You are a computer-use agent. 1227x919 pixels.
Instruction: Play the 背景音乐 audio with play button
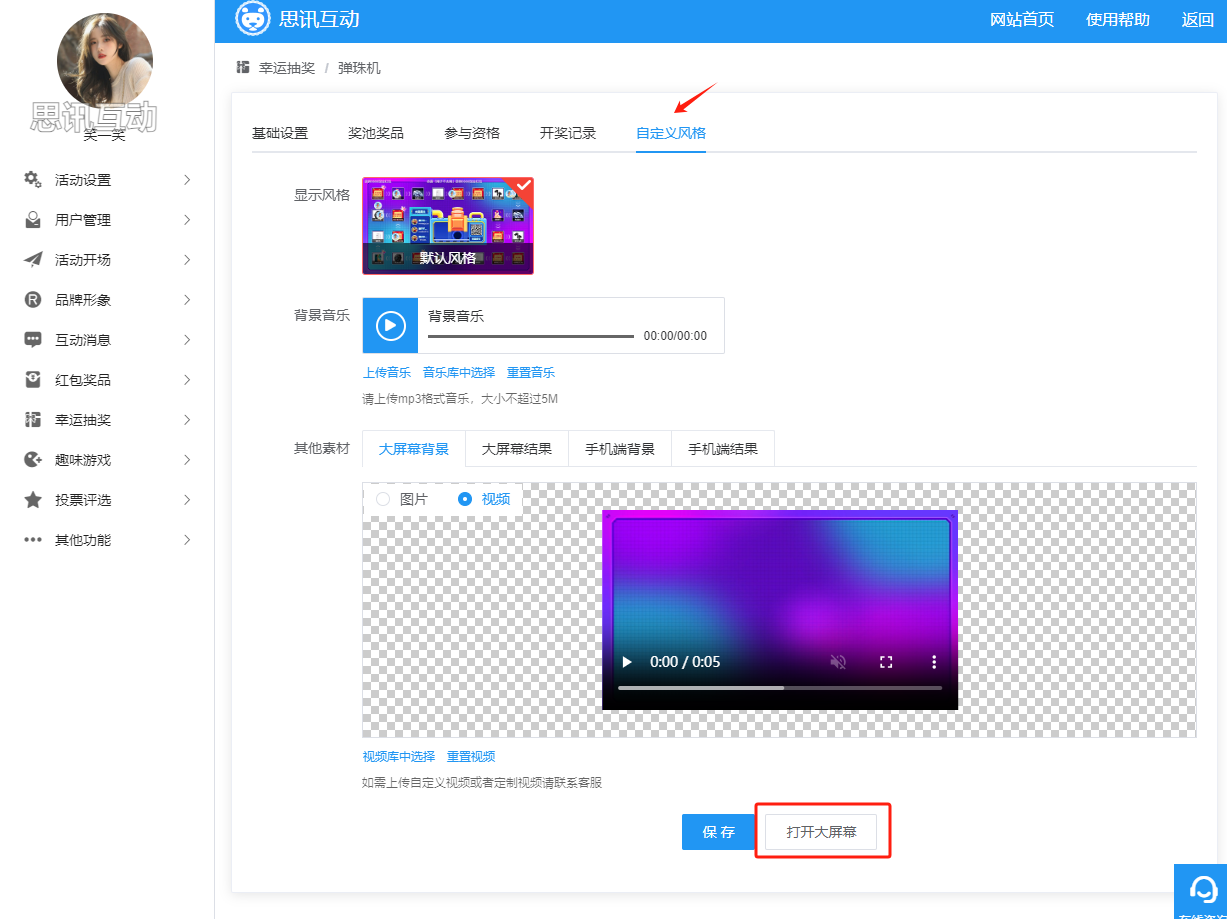[x=390, y=325]
